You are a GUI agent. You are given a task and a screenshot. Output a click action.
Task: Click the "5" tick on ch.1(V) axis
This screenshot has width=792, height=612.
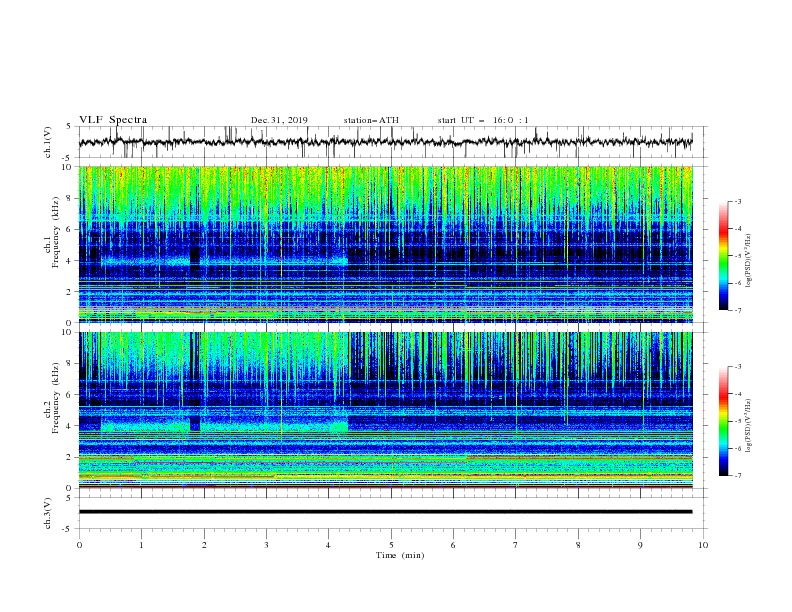click(x=69, y=126)
